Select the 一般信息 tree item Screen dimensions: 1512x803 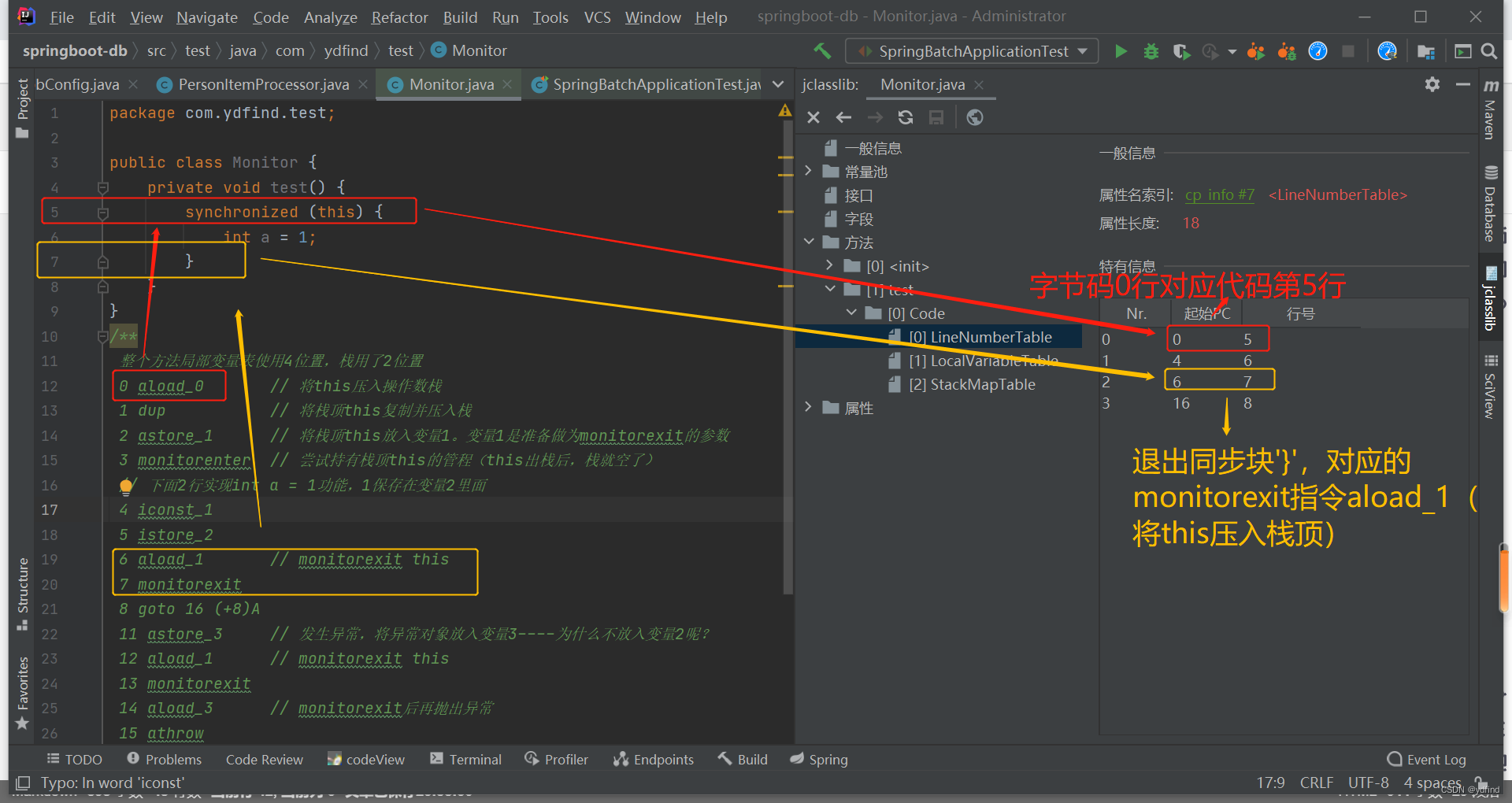[x=862, y=148]
